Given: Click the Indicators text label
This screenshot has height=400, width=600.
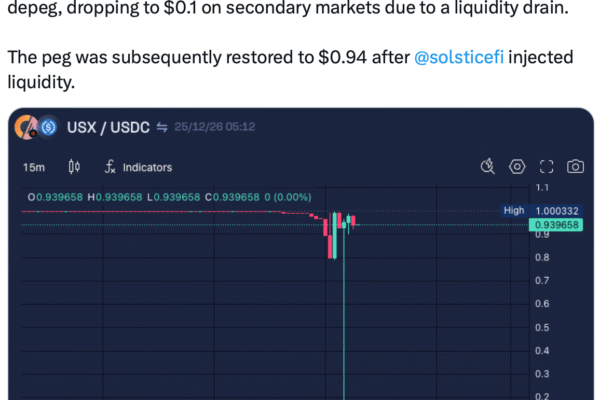Looking at the screenshot, I should point(147,167).
